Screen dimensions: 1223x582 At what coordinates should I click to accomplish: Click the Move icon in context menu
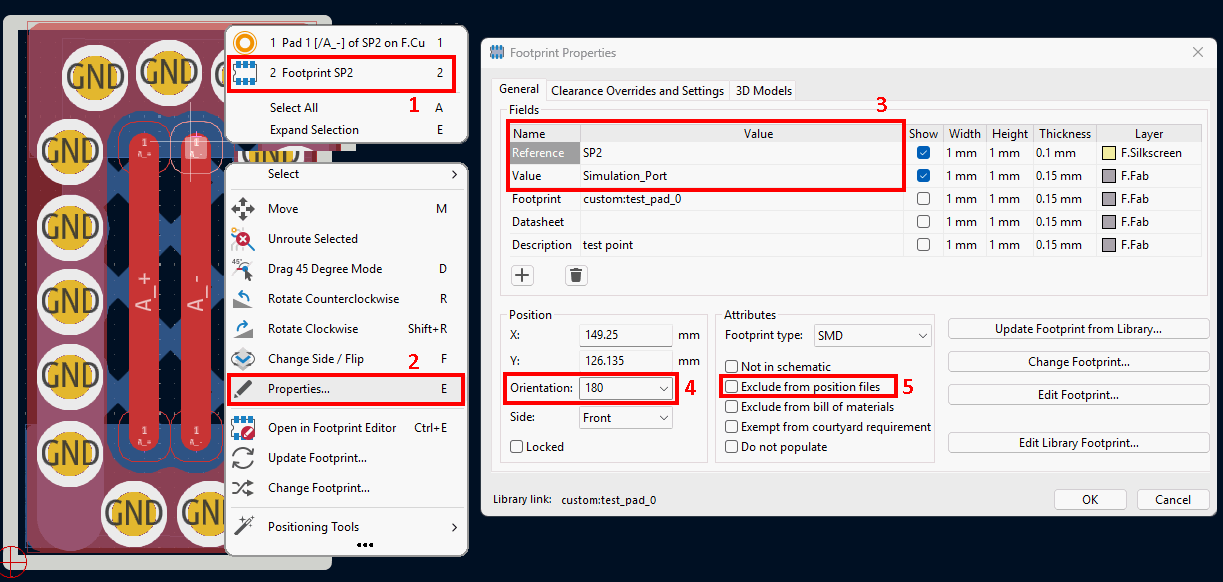(243, 209)
